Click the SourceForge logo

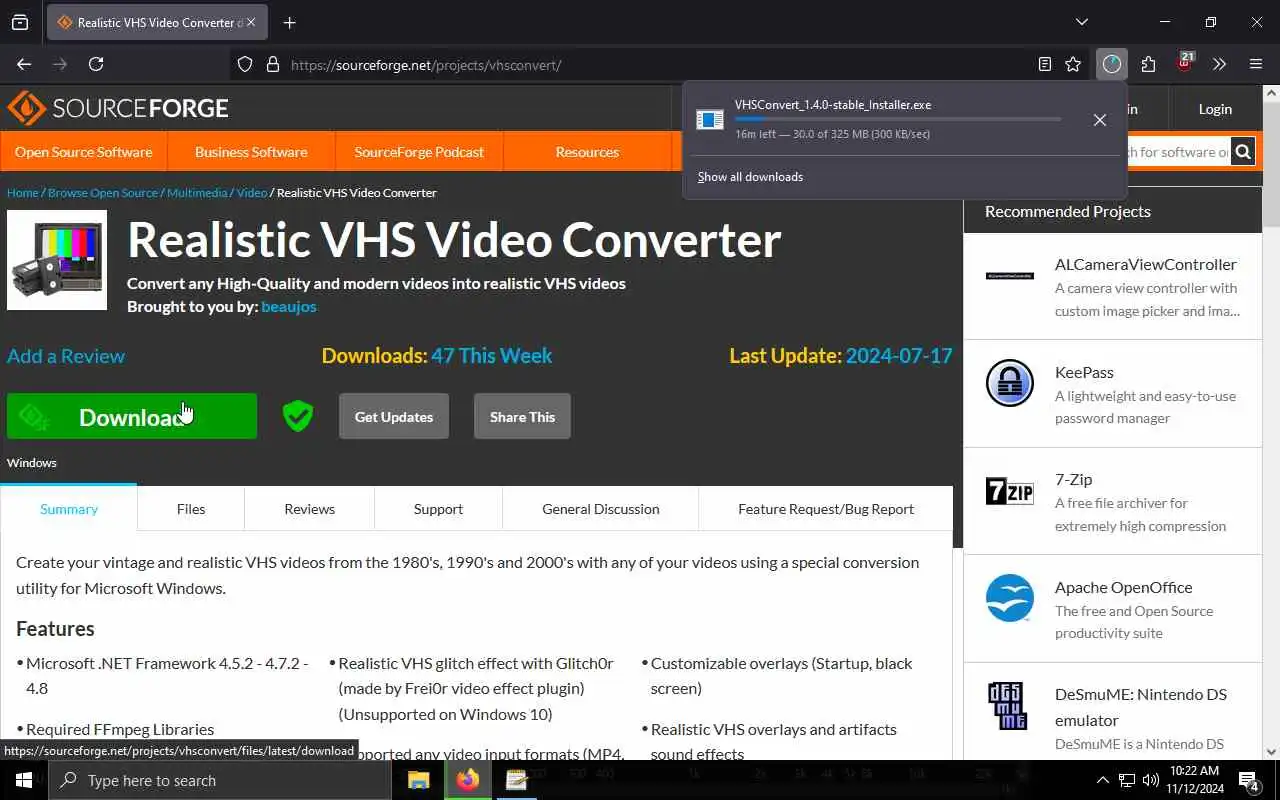(118, 108)
